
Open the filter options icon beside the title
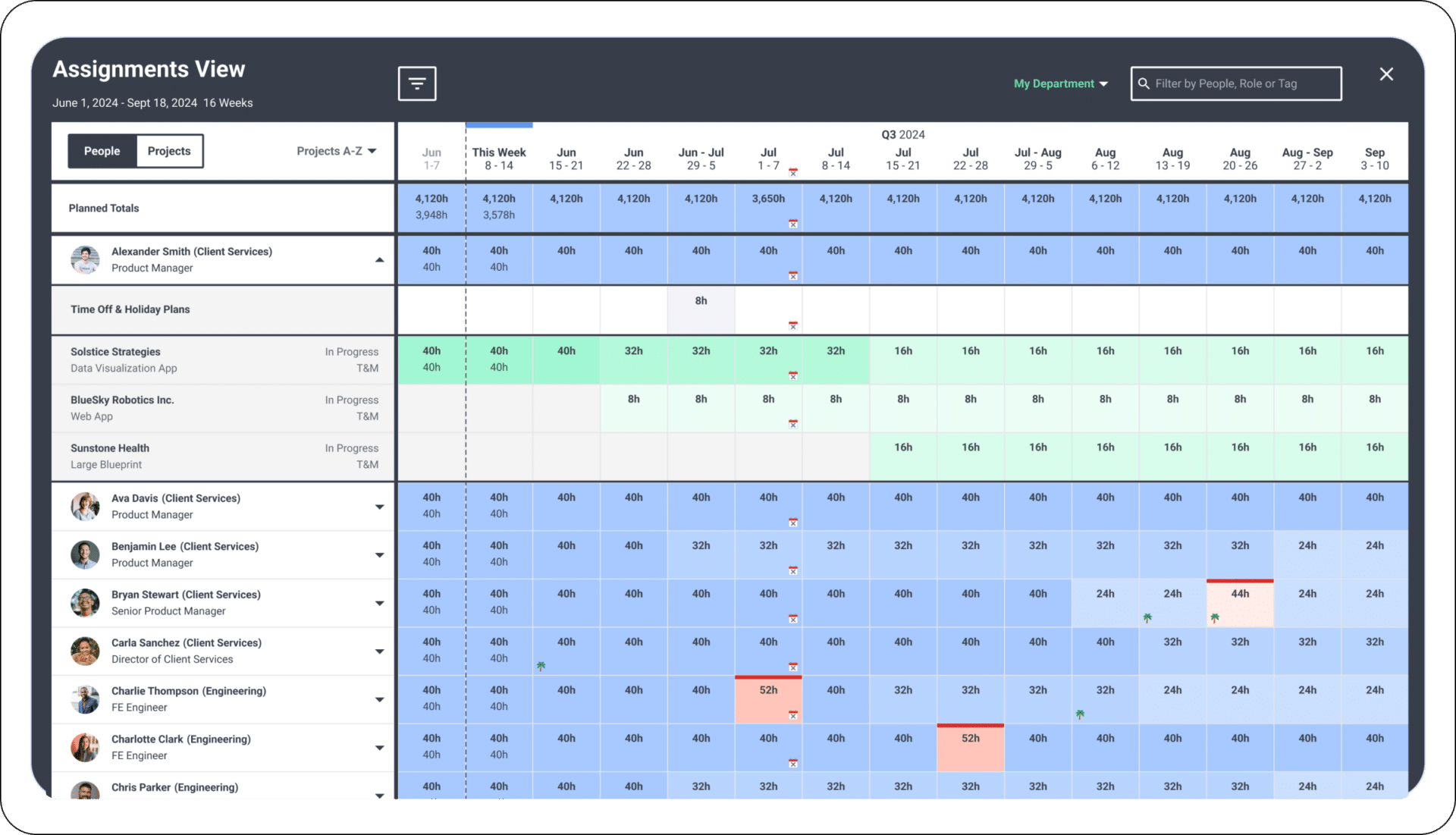416,83
